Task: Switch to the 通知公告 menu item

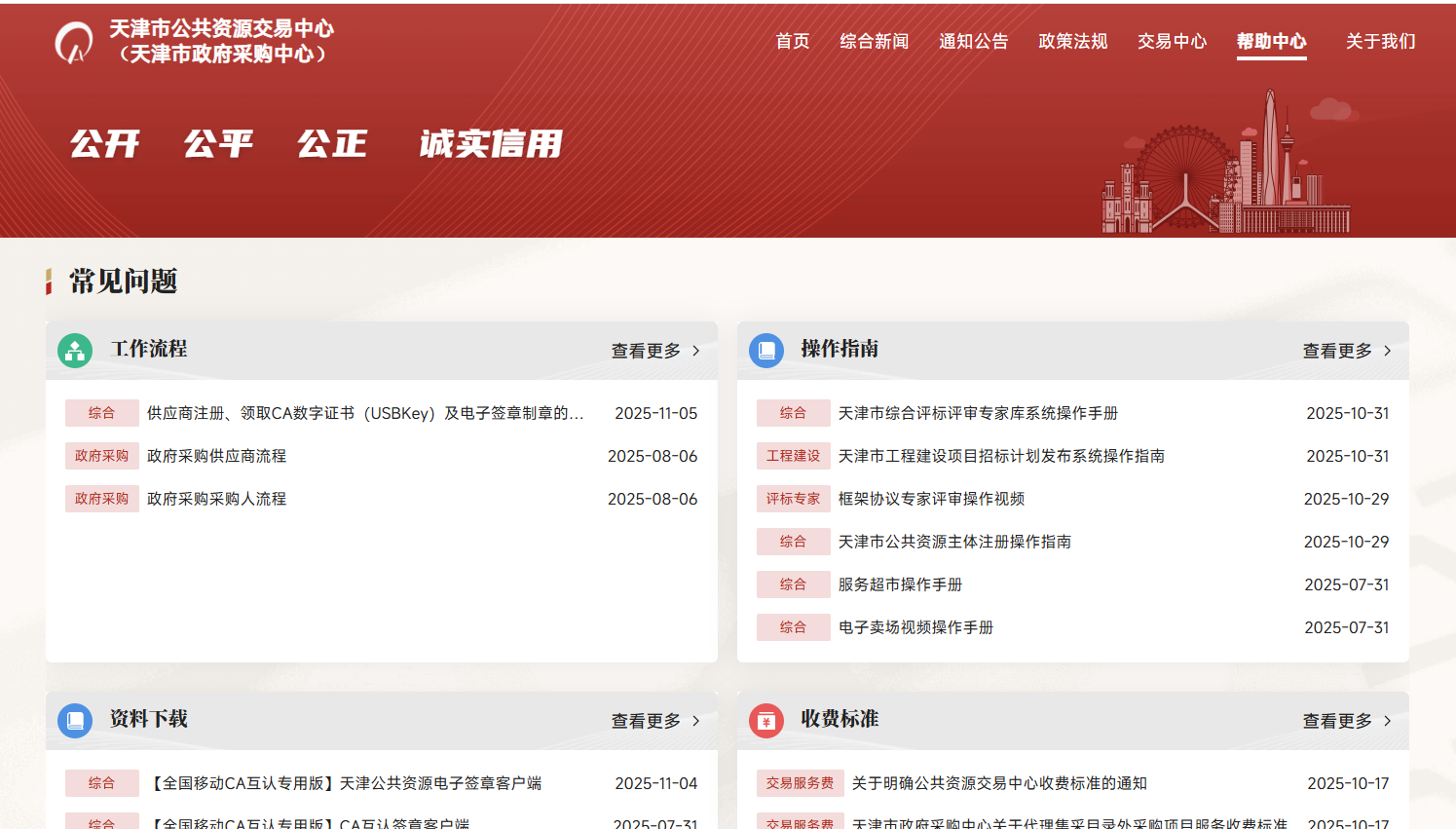Action: pyautogui.click(x=973, y=41)
